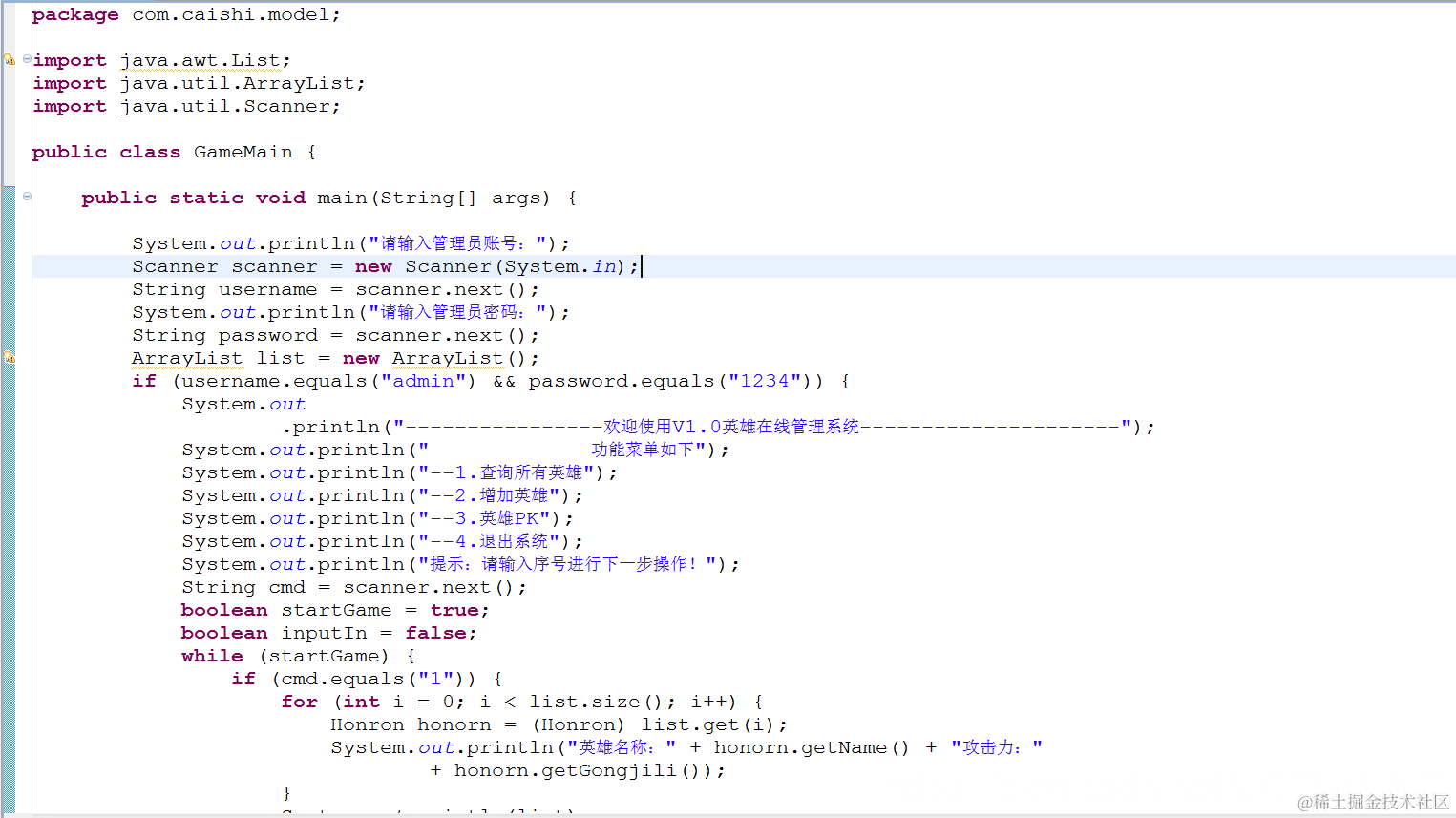
Task: Click 'startGame' in the boolean startGame declaration
Action: coord(336,611)
